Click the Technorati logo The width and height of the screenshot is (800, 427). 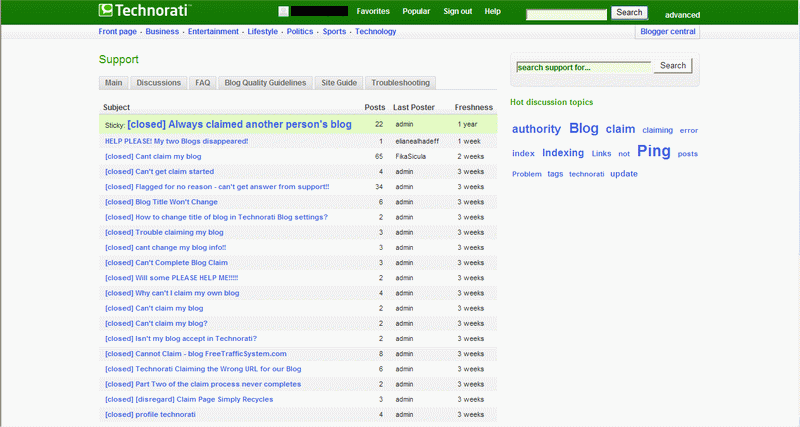point(145,11)
